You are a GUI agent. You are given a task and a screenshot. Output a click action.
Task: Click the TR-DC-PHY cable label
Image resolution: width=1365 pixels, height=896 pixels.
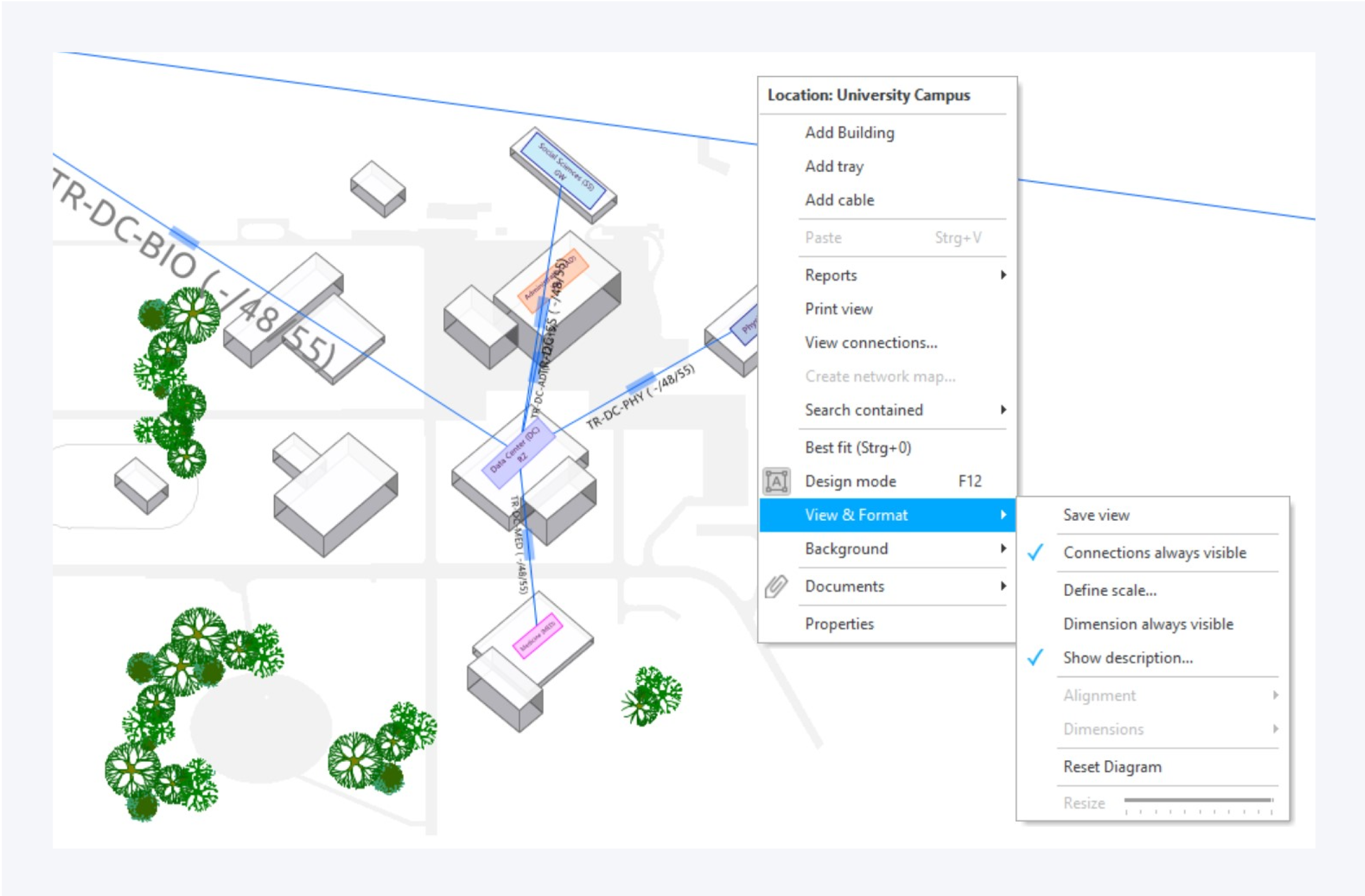640,397
